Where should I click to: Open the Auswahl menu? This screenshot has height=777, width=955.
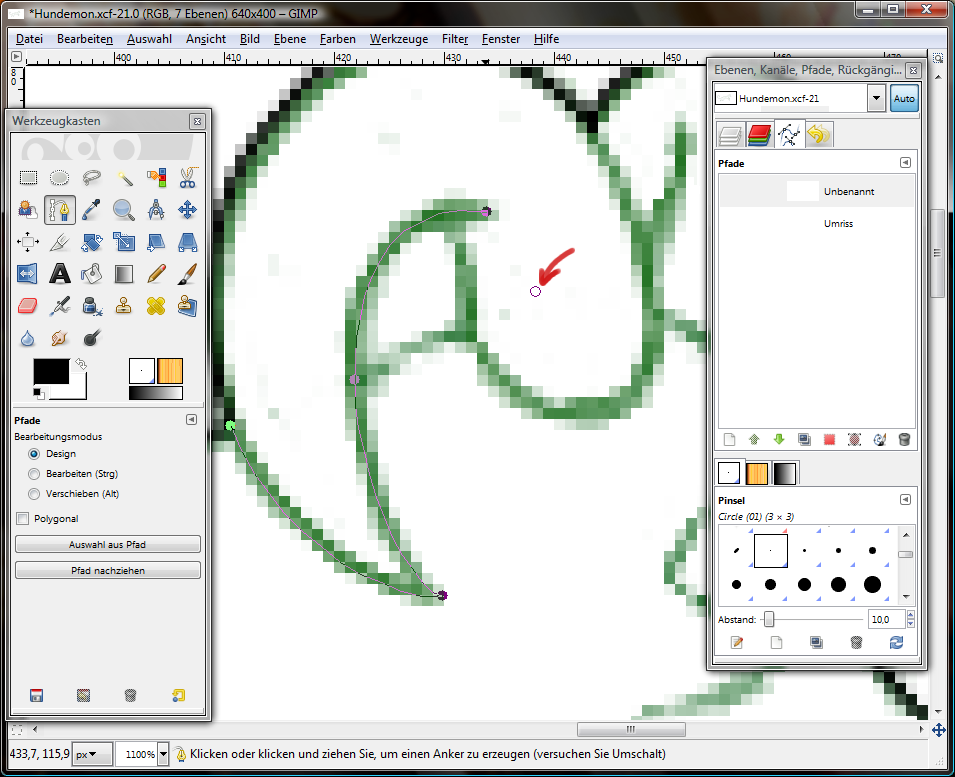coord(149,39)
